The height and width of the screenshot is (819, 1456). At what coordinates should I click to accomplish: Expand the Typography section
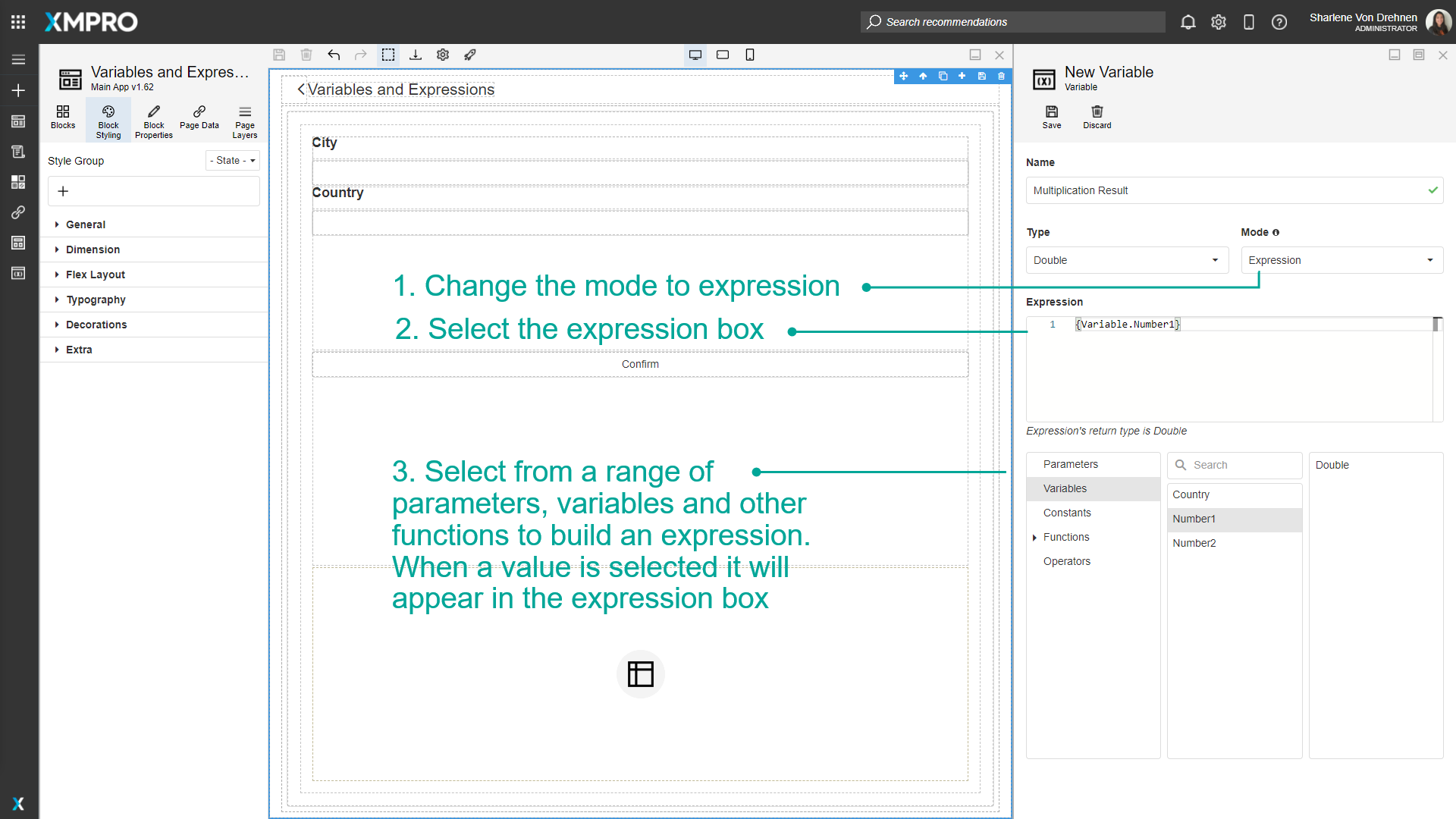[96, 299]
